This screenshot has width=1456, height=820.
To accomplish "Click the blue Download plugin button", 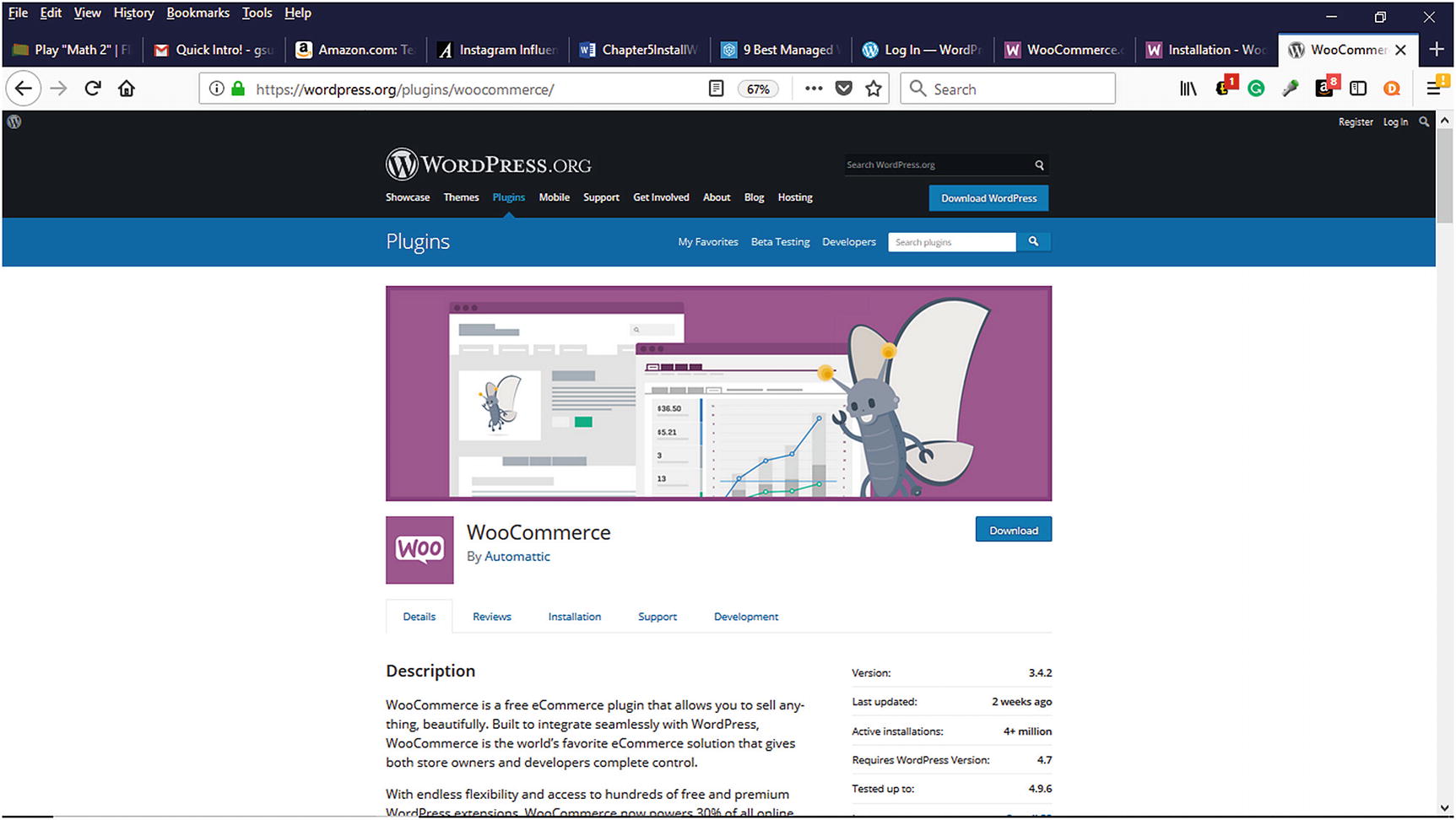I will click(1014, 530).
